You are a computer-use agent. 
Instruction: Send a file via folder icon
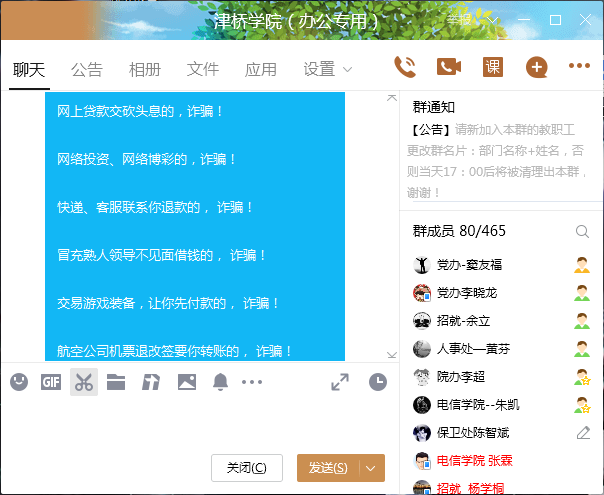pyautogui.click(x=116, y=382)
